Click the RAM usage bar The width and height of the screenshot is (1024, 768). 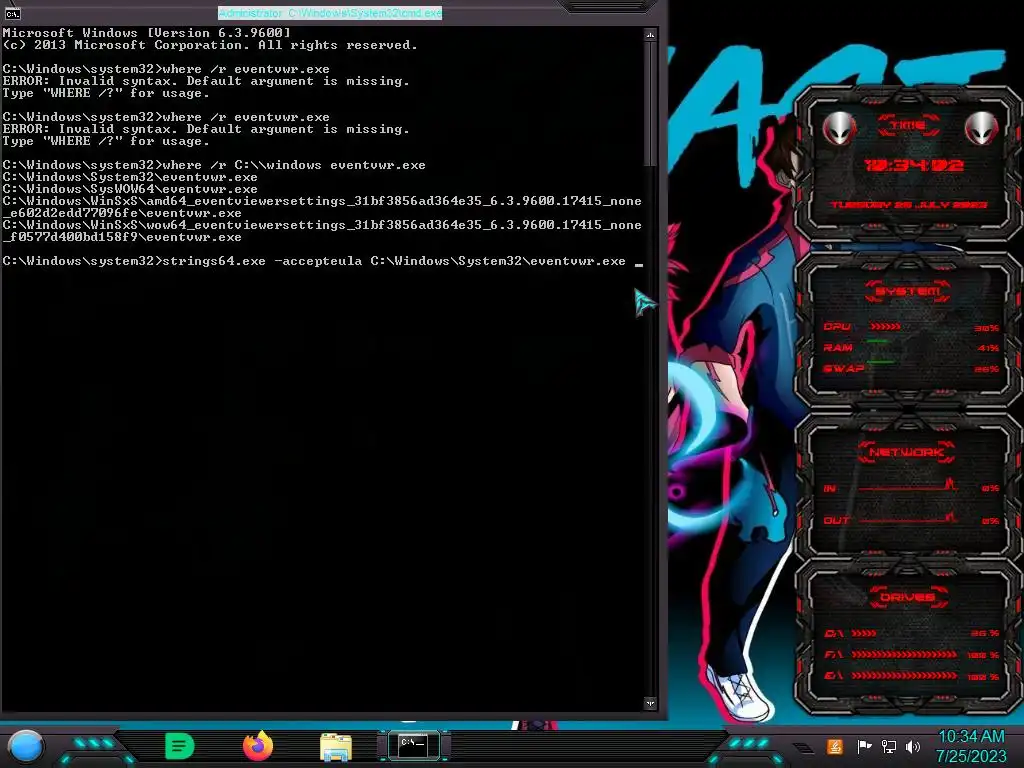point(878,342)
